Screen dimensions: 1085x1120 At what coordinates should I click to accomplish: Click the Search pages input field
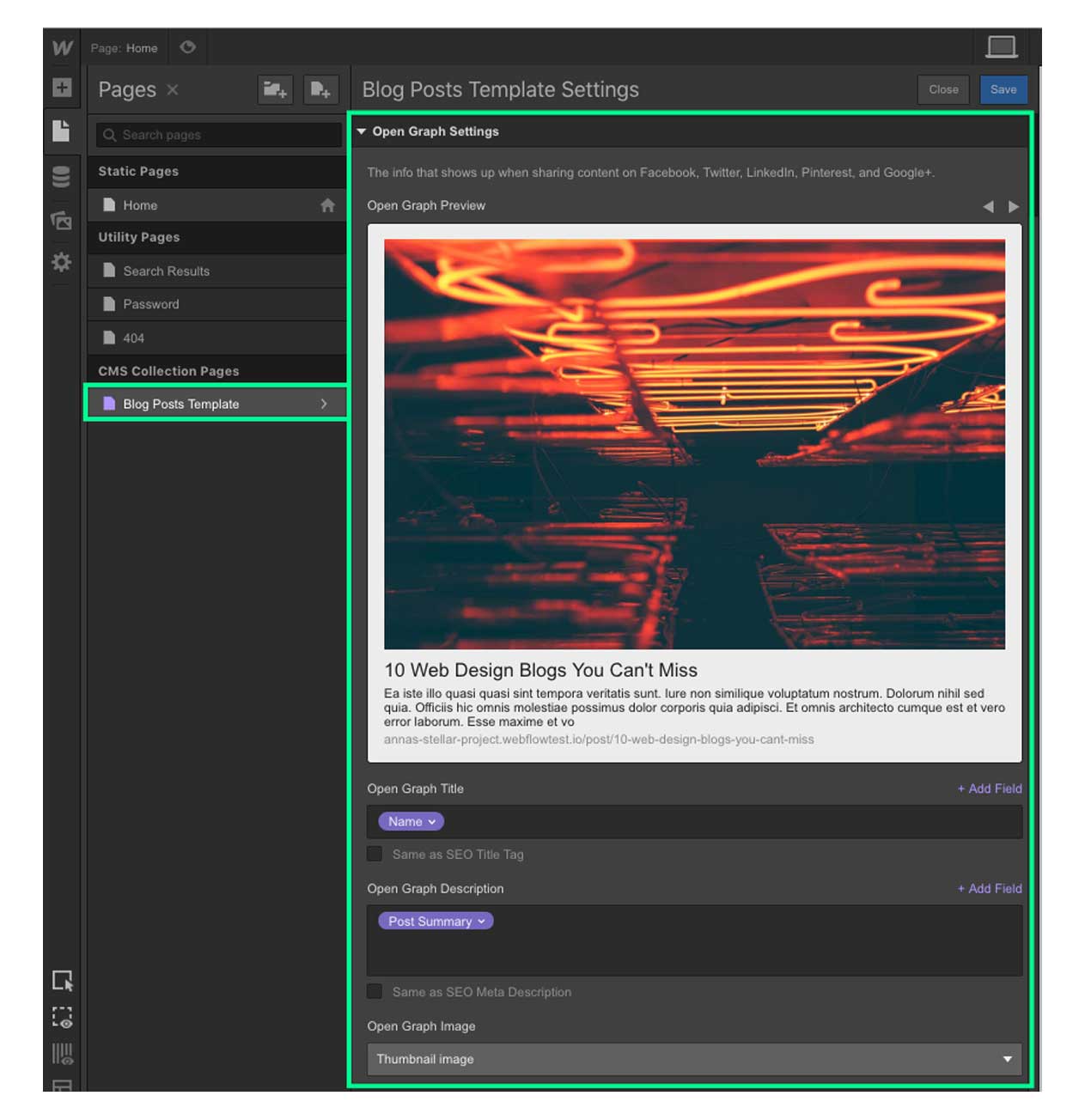click(x=219, y=135)
